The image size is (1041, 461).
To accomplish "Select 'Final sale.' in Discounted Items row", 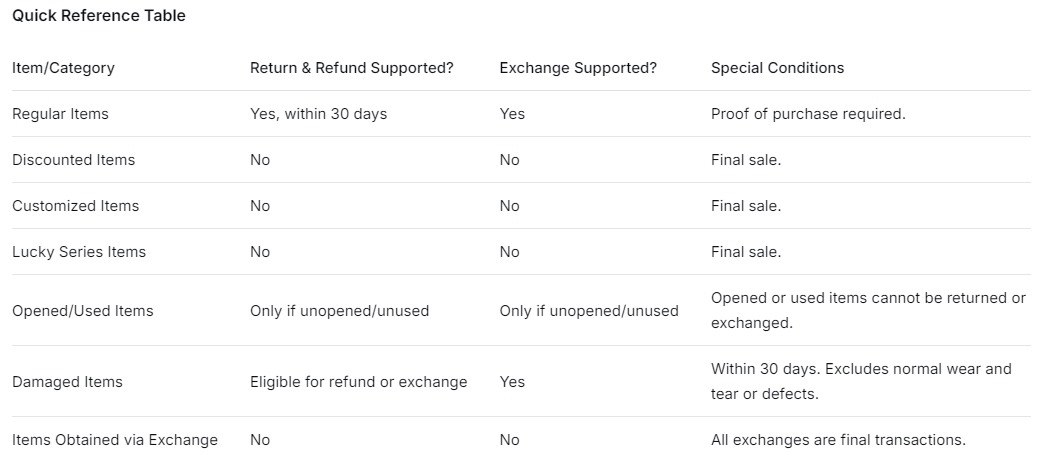I will click(746, 160).
